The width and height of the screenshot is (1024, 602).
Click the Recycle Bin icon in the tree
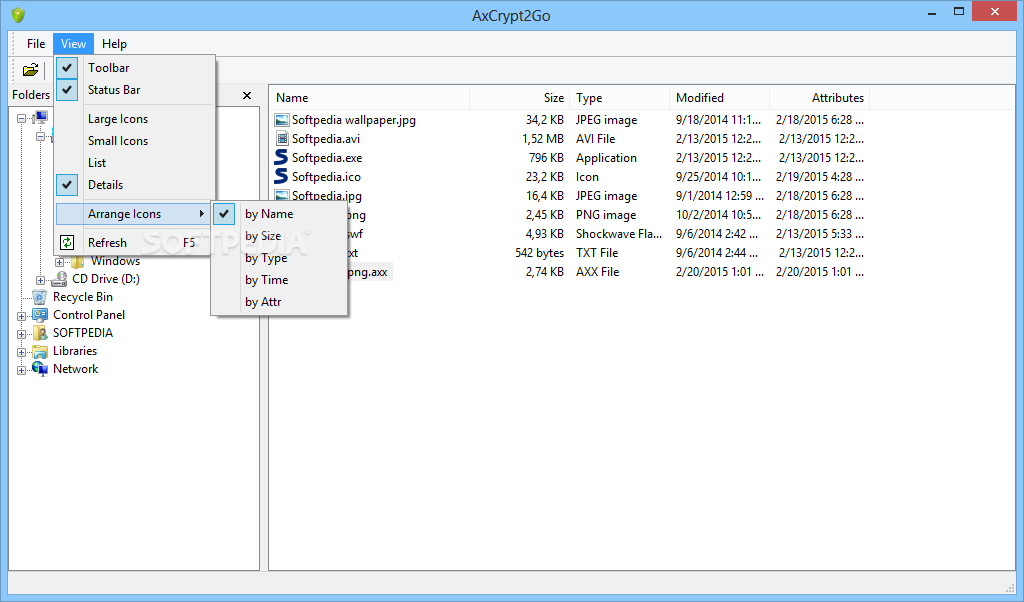(40, 297)
